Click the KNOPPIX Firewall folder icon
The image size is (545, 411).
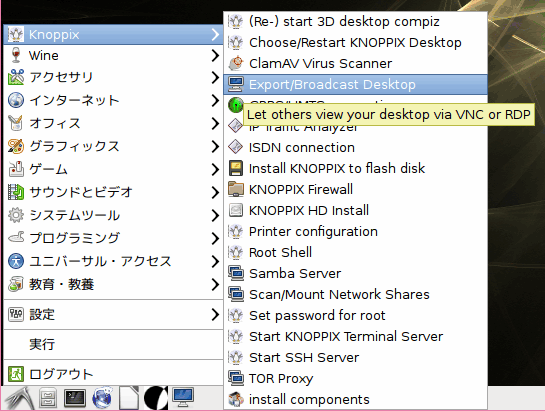tap(236, 189)
